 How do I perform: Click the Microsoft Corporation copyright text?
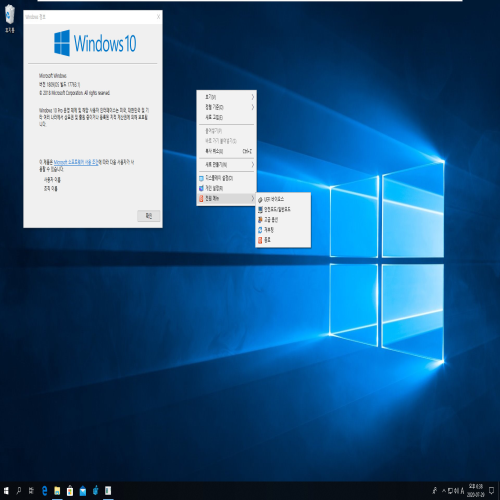pyautogui.click(x=74, y=93)
